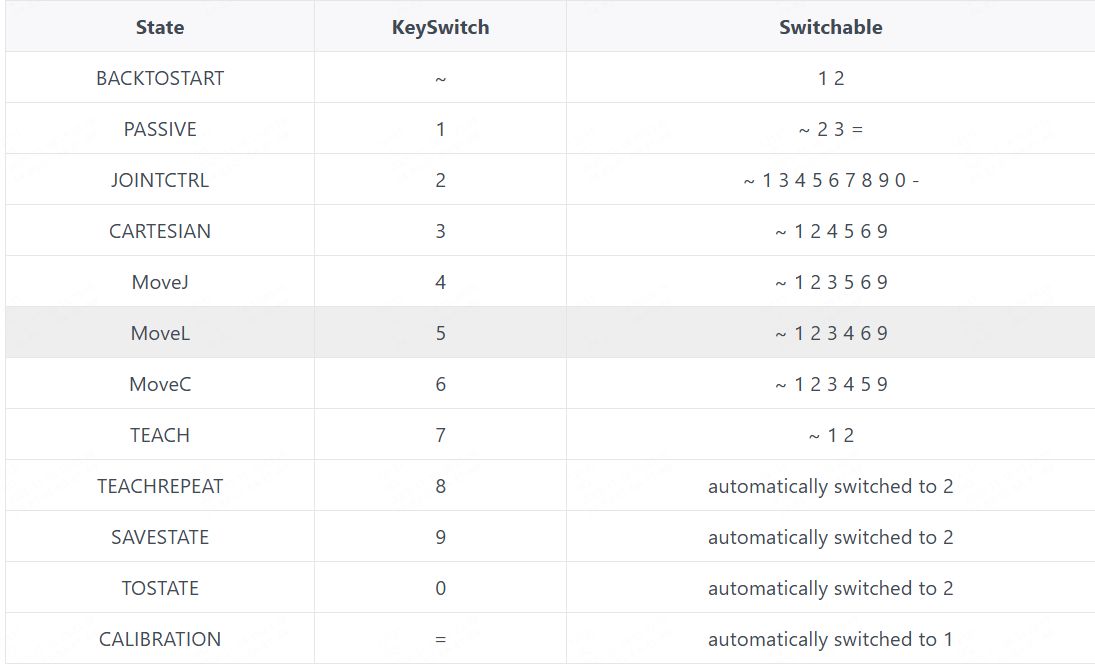Select the PASSIVE state cell
Viewport: 1095px width, 664px height.
[x=160, y=128]
